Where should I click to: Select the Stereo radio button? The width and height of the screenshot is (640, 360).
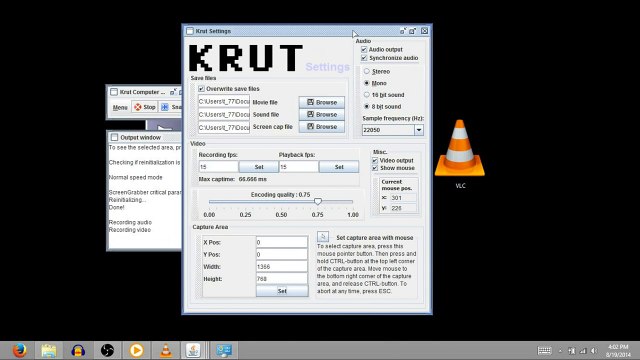[367, 71]
